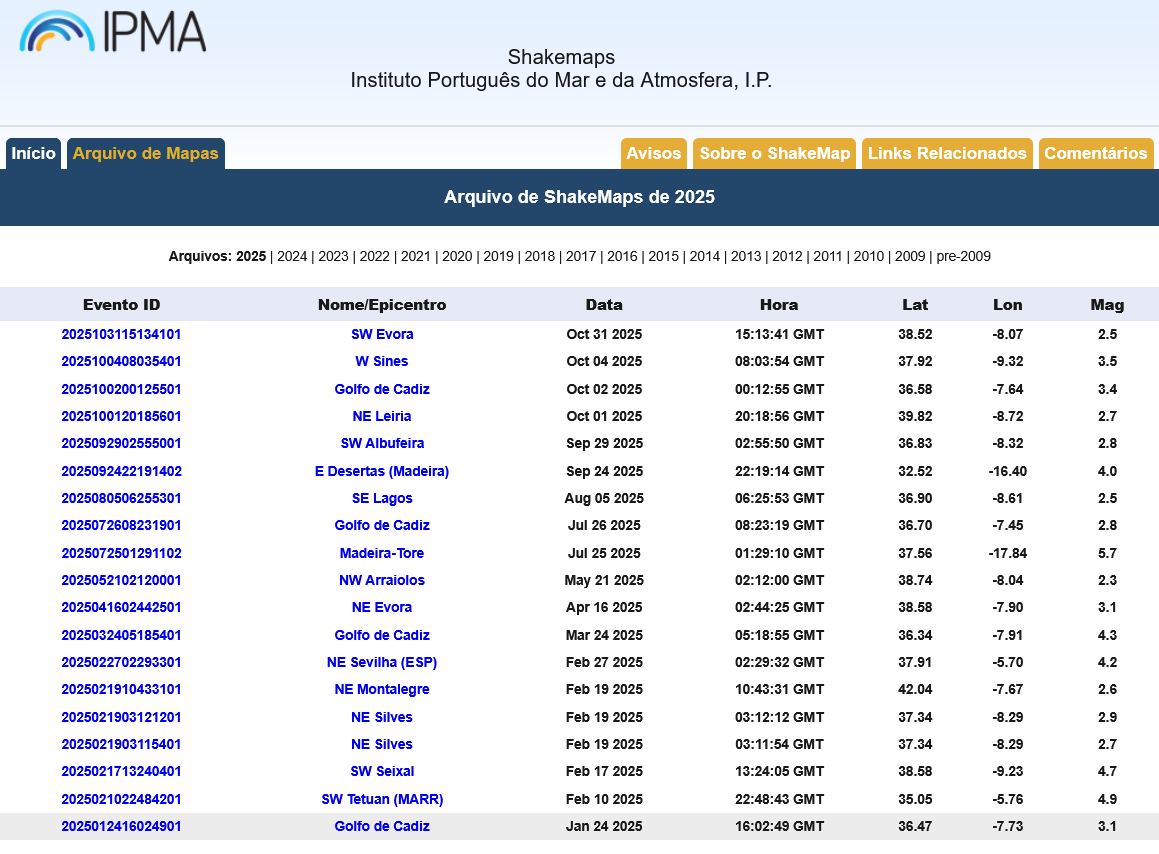Open the 2012 archive link
1159x854 pixels.
[x=787, y=257]
